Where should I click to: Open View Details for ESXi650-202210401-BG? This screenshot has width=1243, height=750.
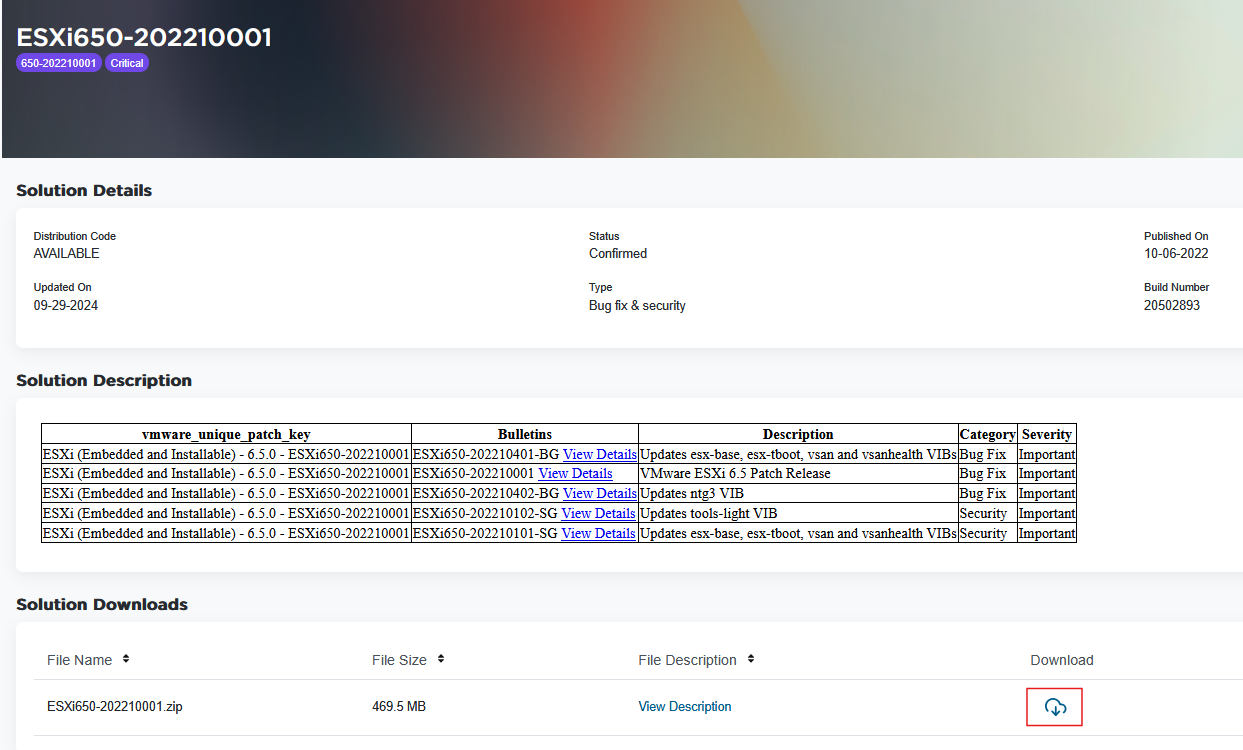600,454
